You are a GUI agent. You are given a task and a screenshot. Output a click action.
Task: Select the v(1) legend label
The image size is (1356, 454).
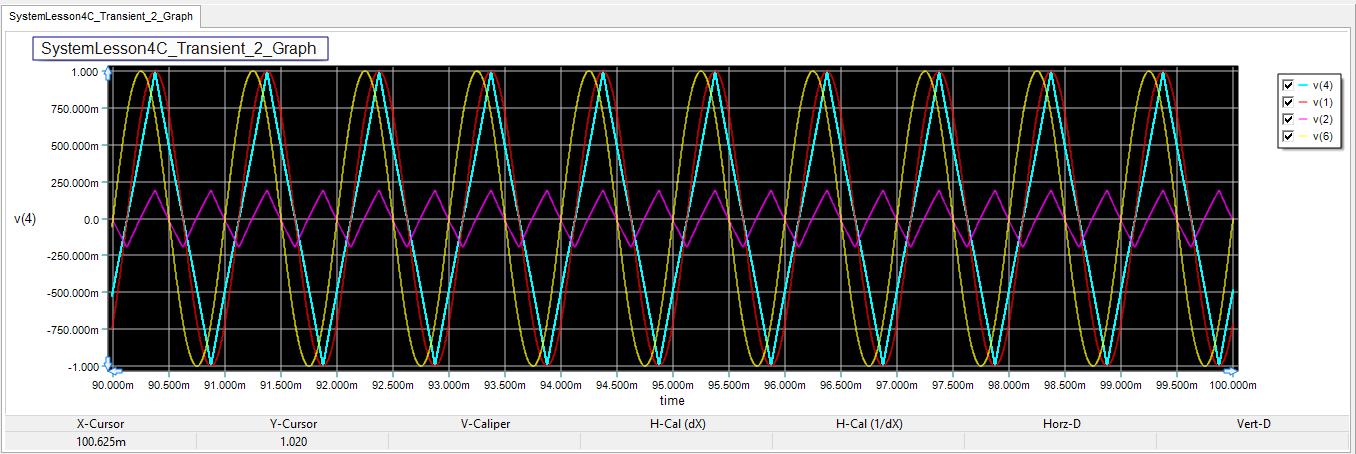[x=1321, y=102]
